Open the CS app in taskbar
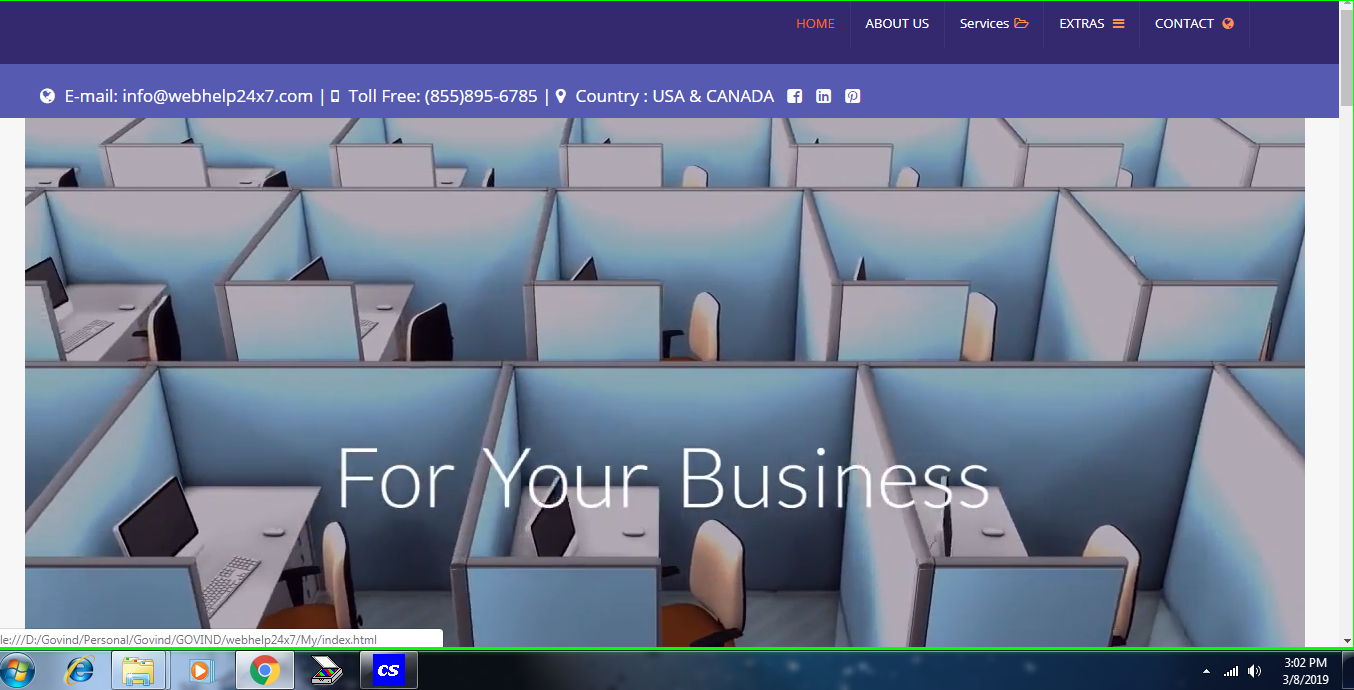Image resolution: width=1354 pixels, height=690 pixels. pos(389,670)
